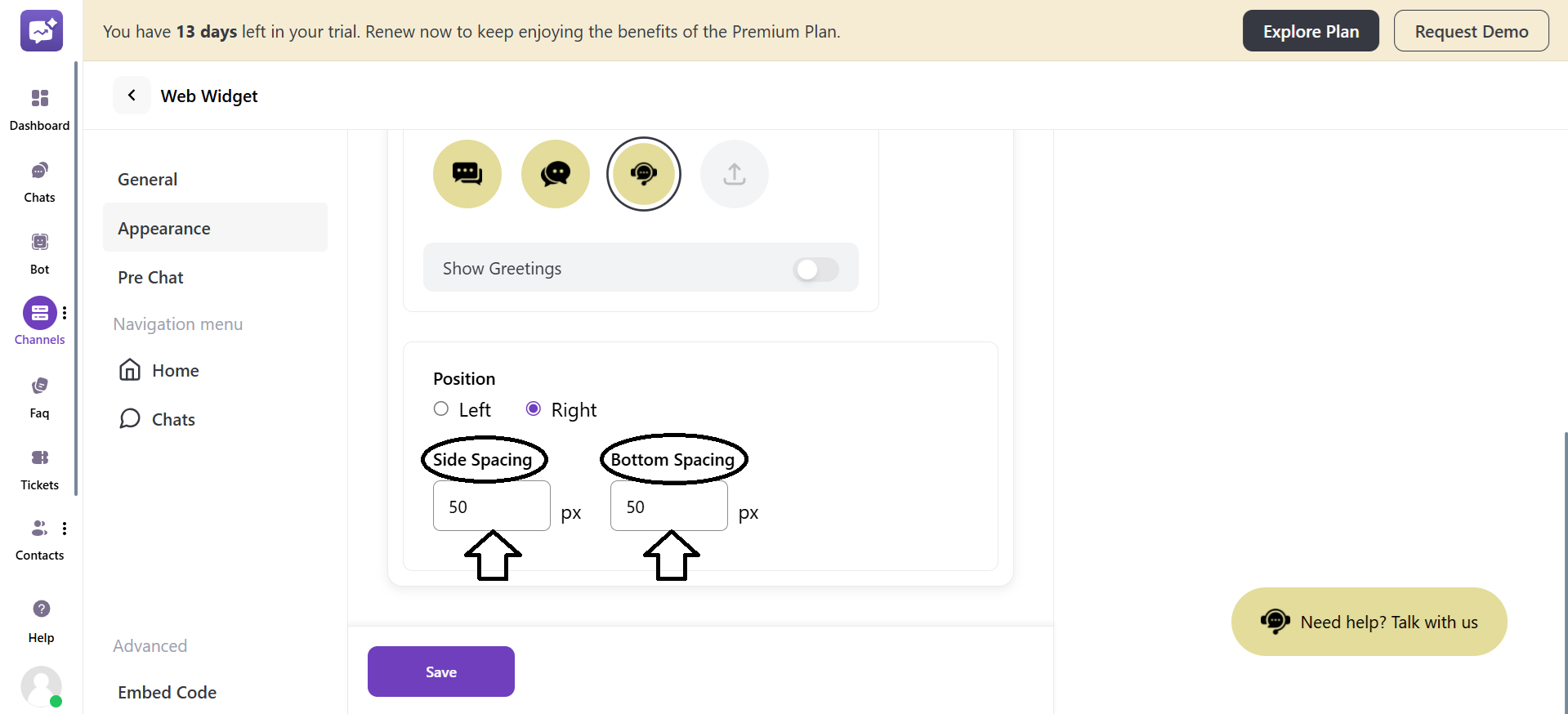Open the Channels options three-dot menu
The width and height of the screenshot is (1568, 714).
65,312
